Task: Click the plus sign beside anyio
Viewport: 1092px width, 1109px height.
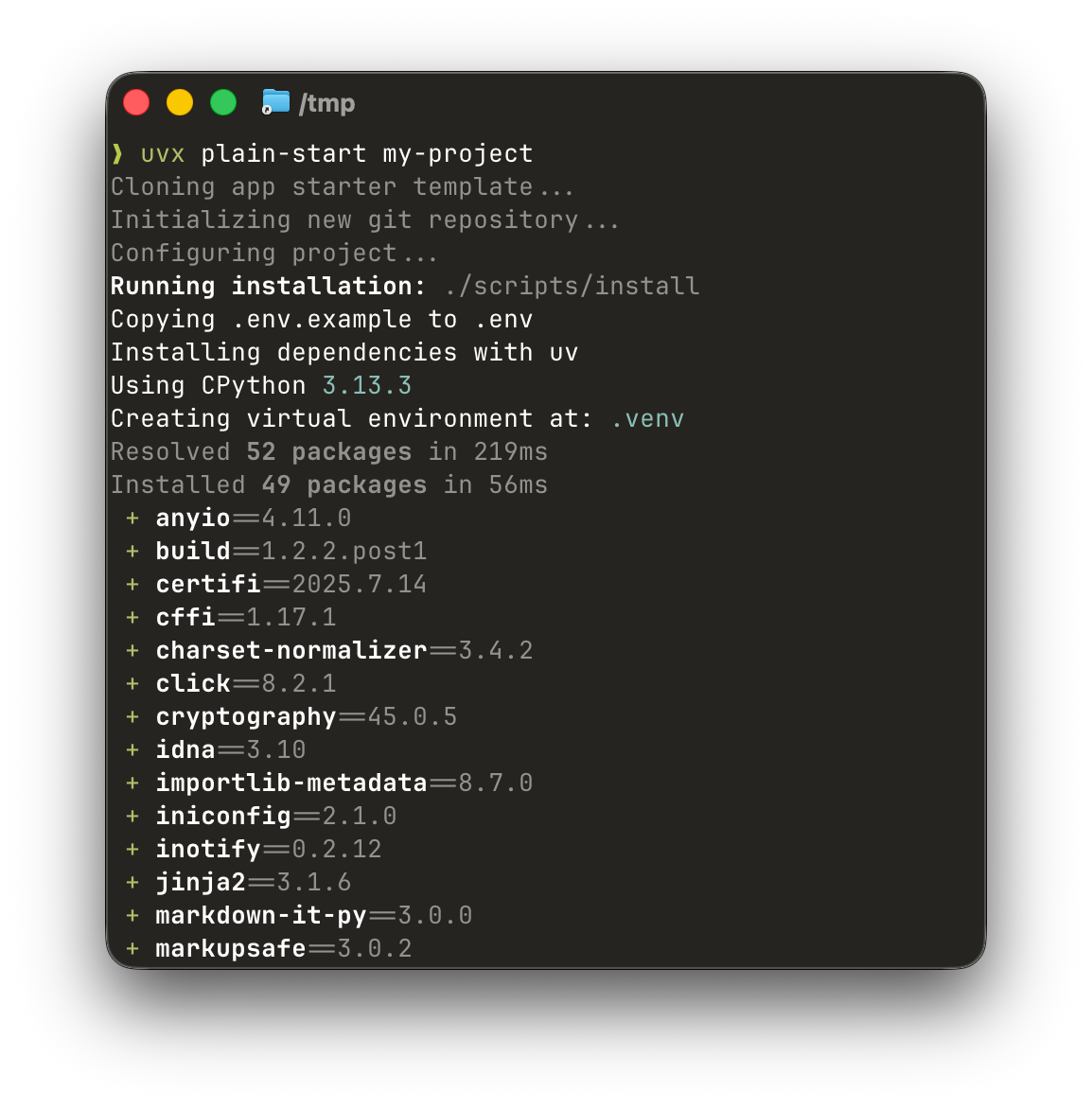Action: (x=132, y=519)
